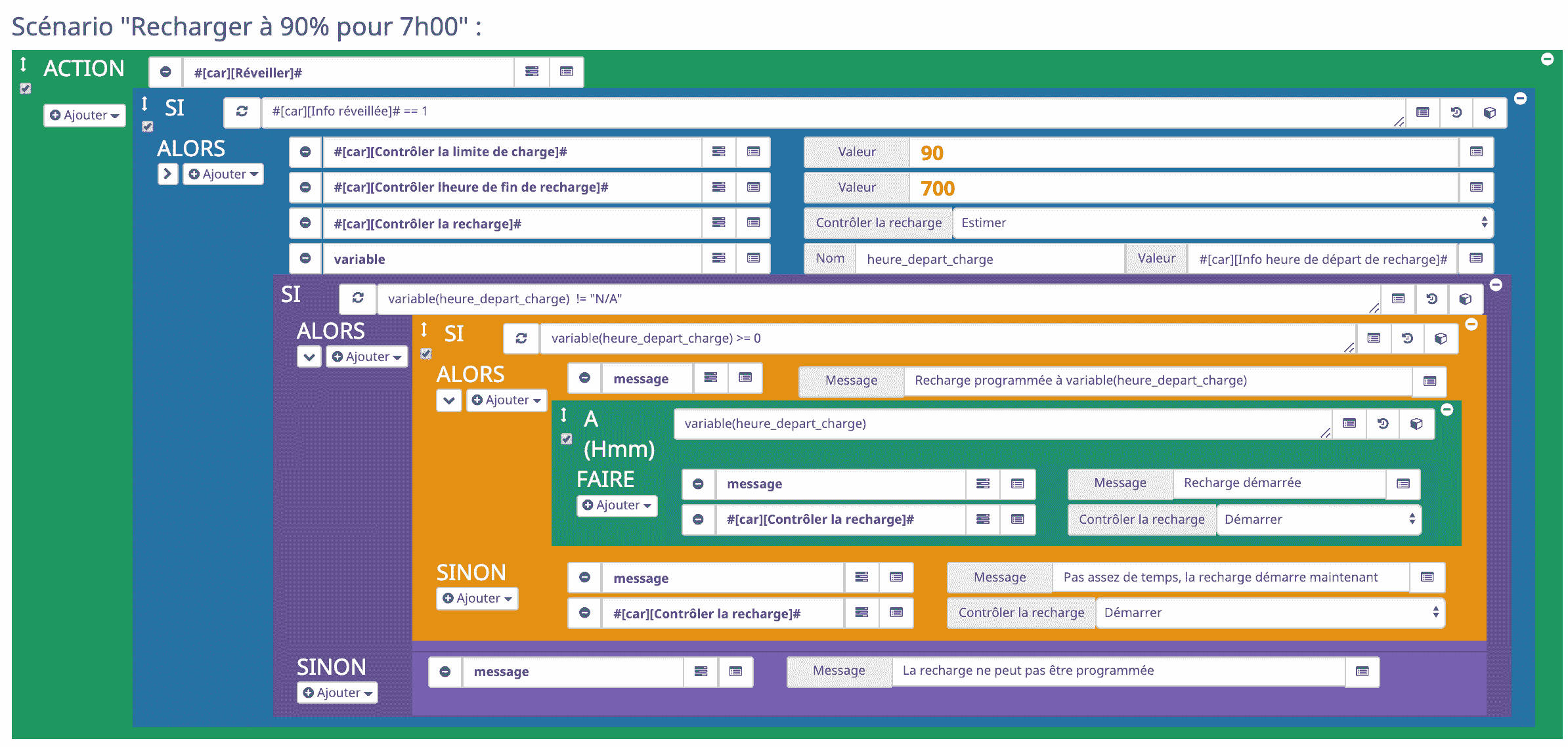This screenshot has height=747, width=1568.
Task: Click the ACTION block drag handle
Action: coord(23,64)
